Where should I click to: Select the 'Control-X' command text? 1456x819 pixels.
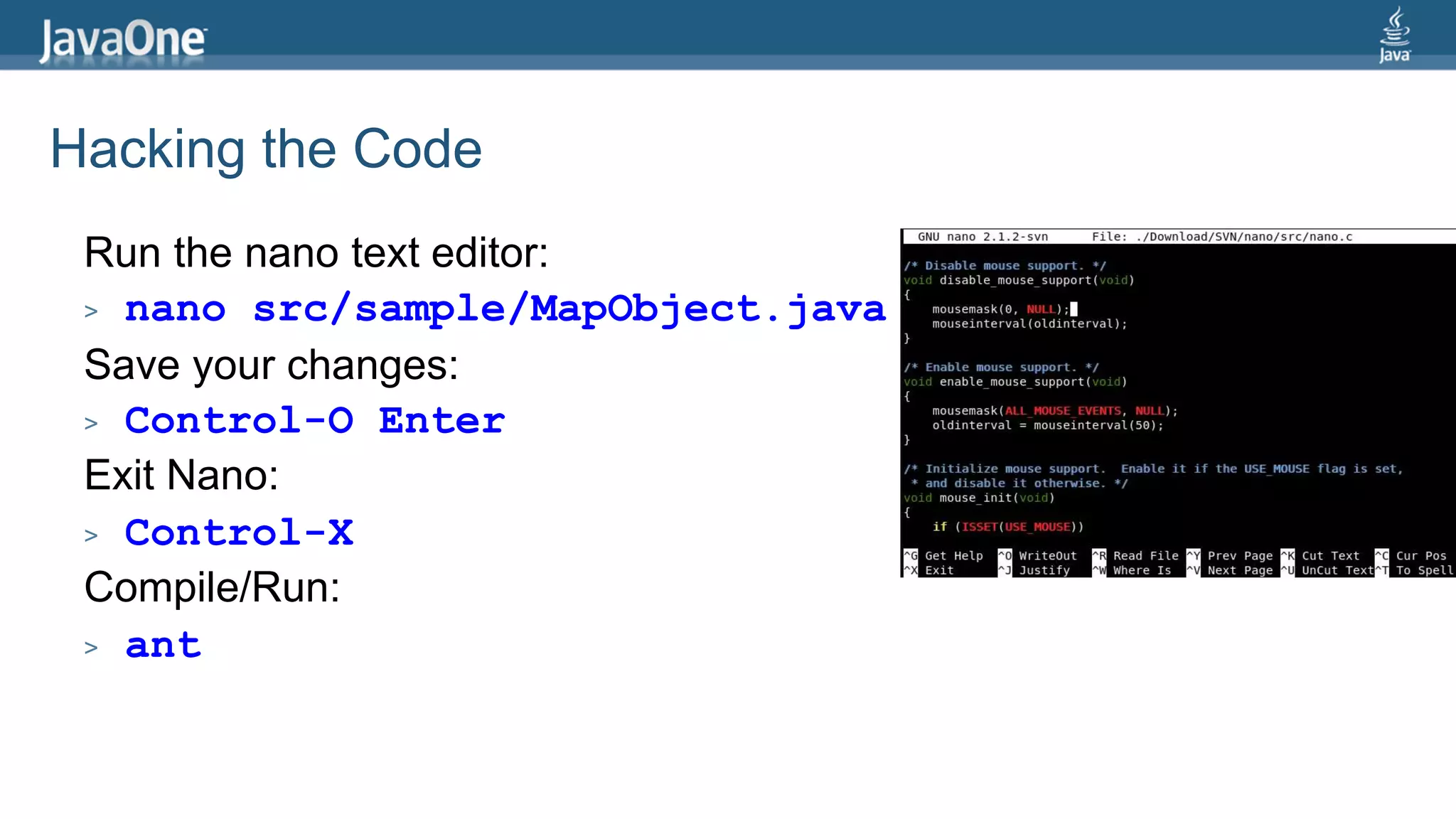tap(239, 532)
